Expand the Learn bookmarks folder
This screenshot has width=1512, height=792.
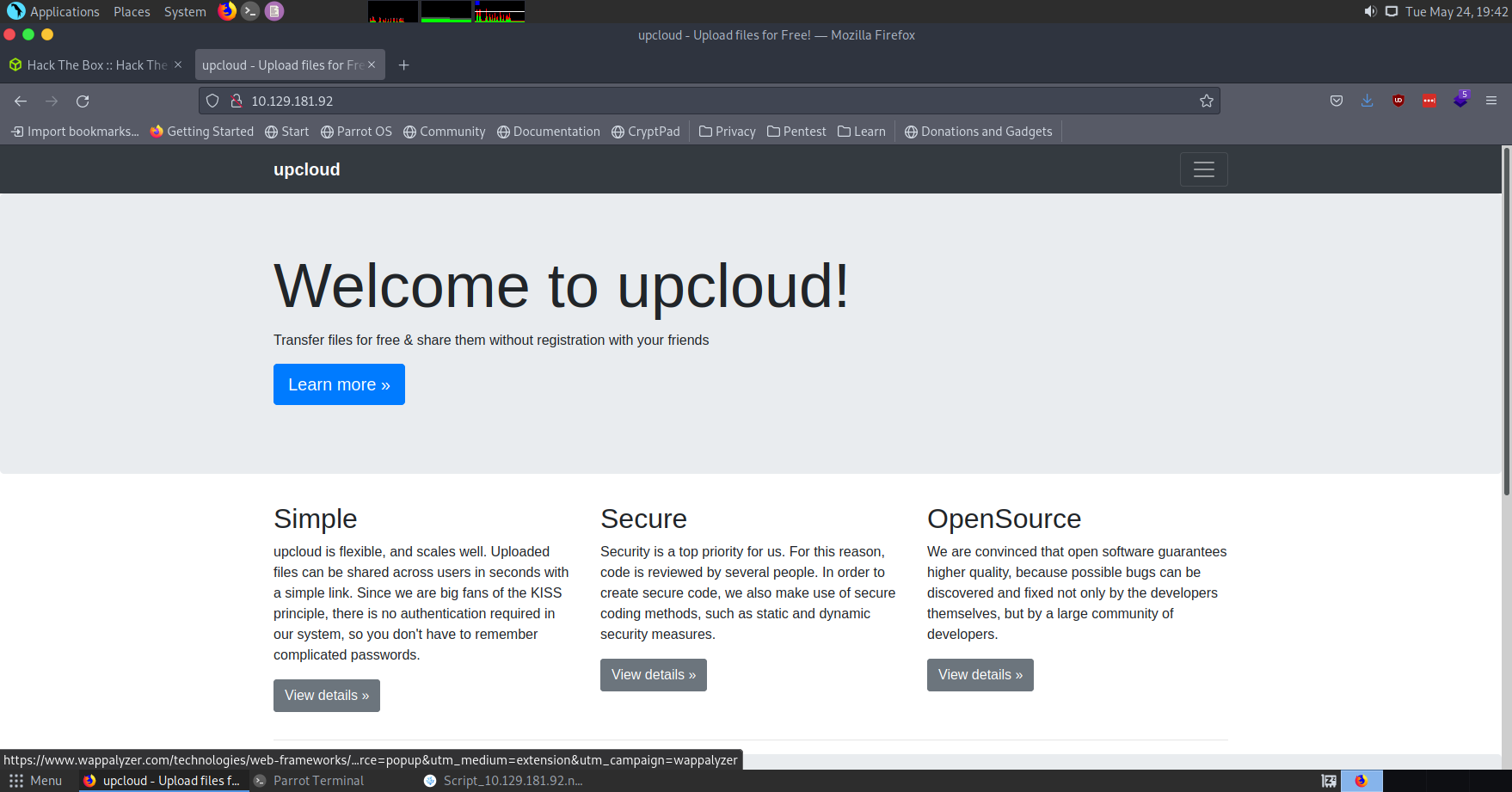(862, 132)
